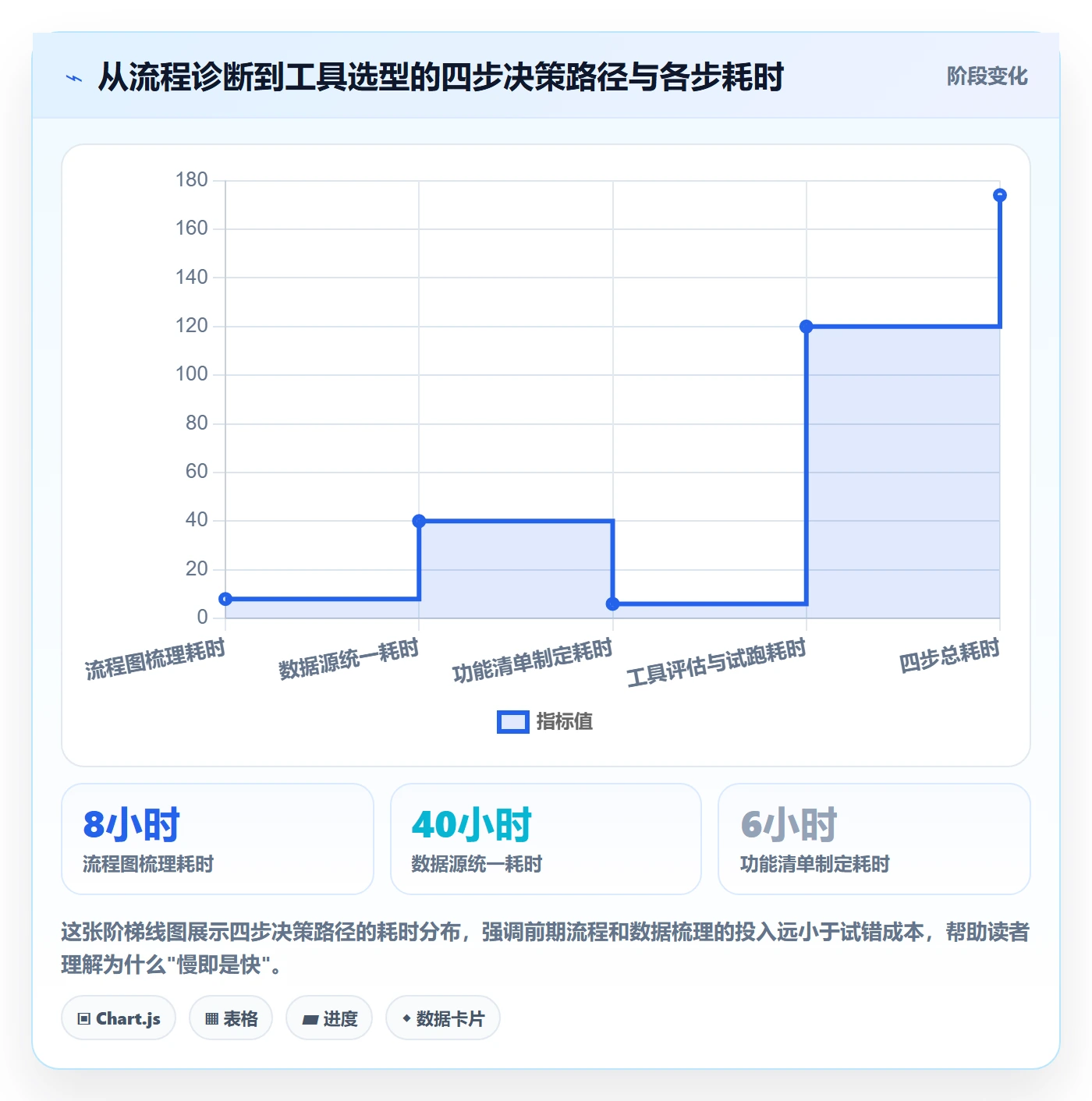This screenshot has height=1101, width=1092.
Task: Select the 表格 tag
Action: [231, 1018]
